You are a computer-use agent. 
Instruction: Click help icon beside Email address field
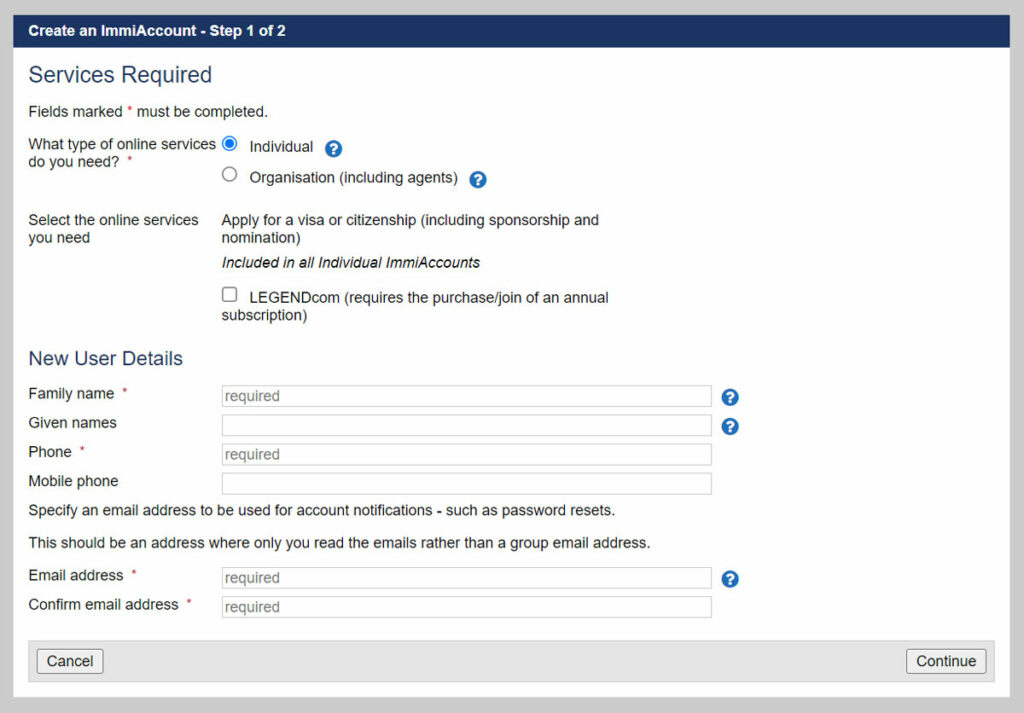(729, 579)
